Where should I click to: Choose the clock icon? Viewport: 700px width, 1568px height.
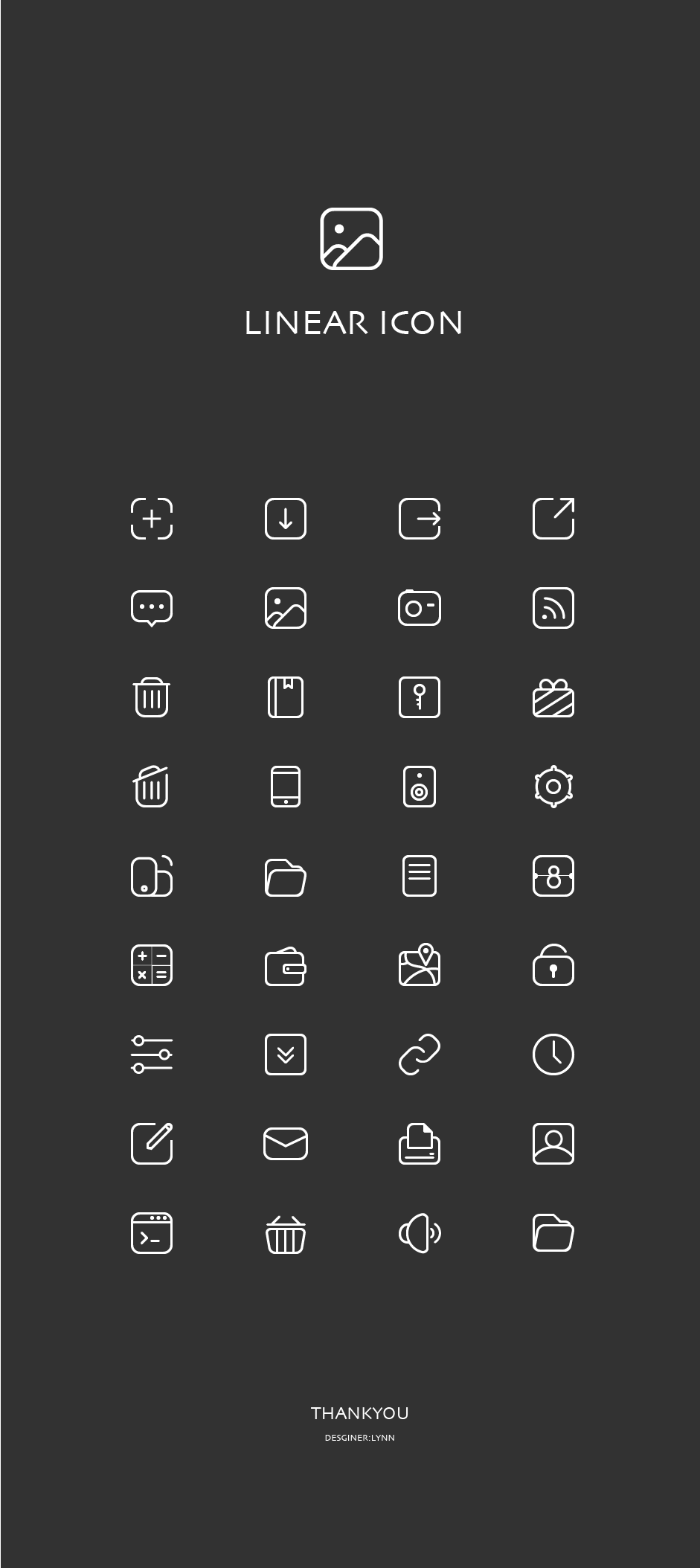pyautogui.click(x=553, y=1055)
